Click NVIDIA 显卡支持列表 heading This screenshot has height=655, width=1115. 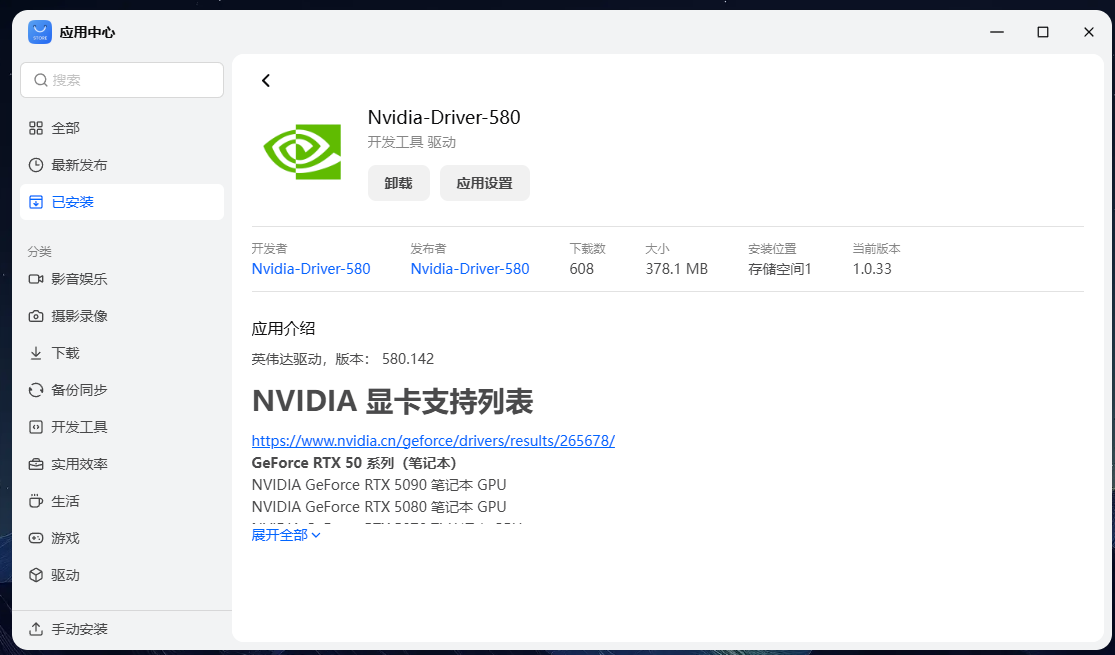(x=393, y=401)
